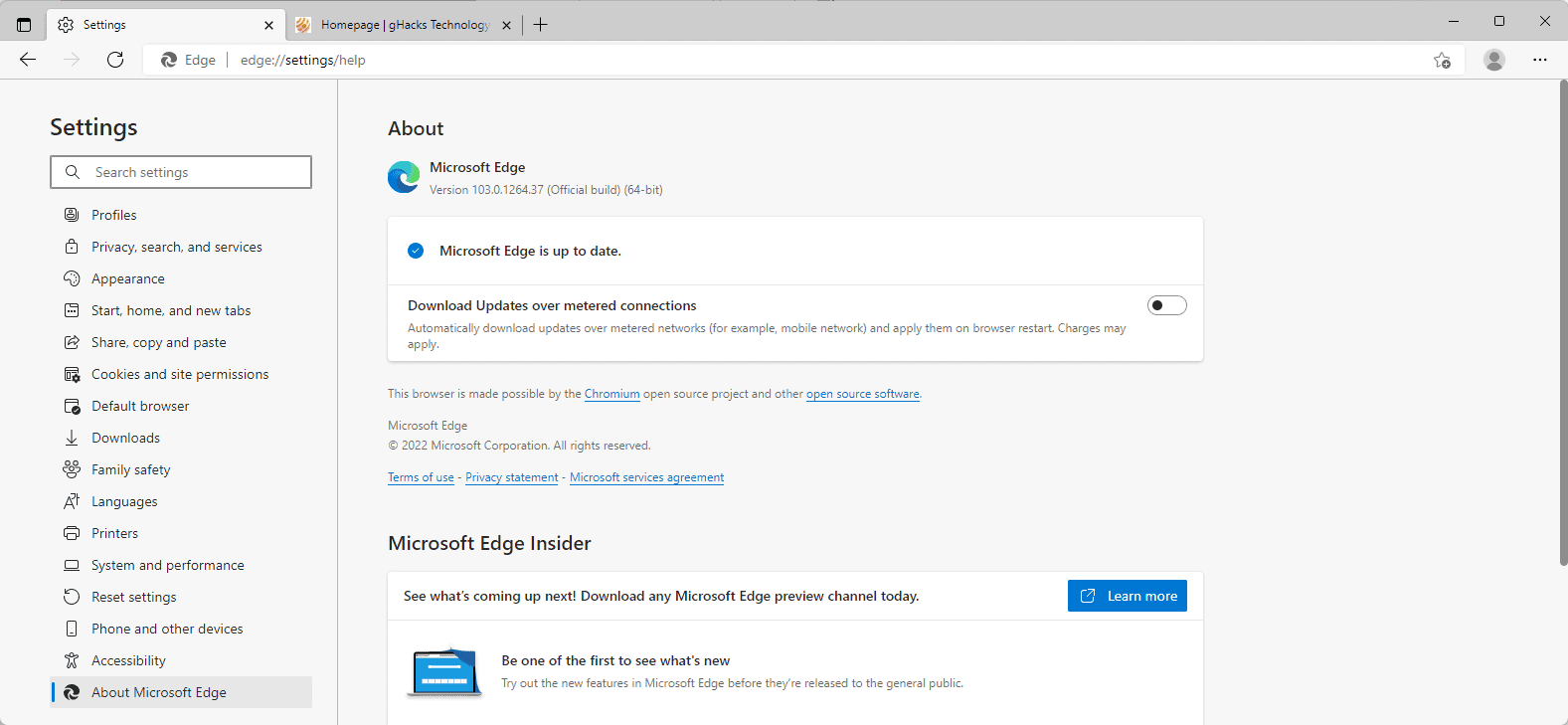Focus the Search settings field
1568x725 pixels.
click(181, 172)
